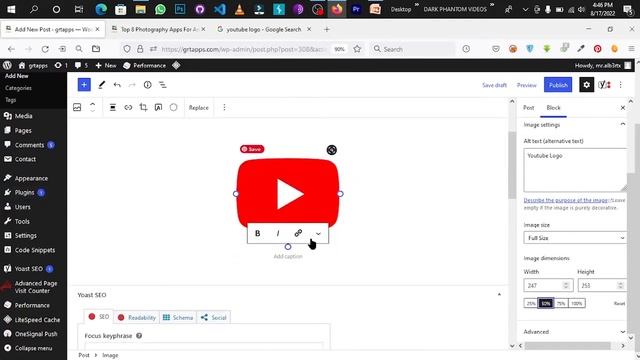Click Save draft
Image resolution: width=640 pixels, height=360 pixels.
pos(494,85)
